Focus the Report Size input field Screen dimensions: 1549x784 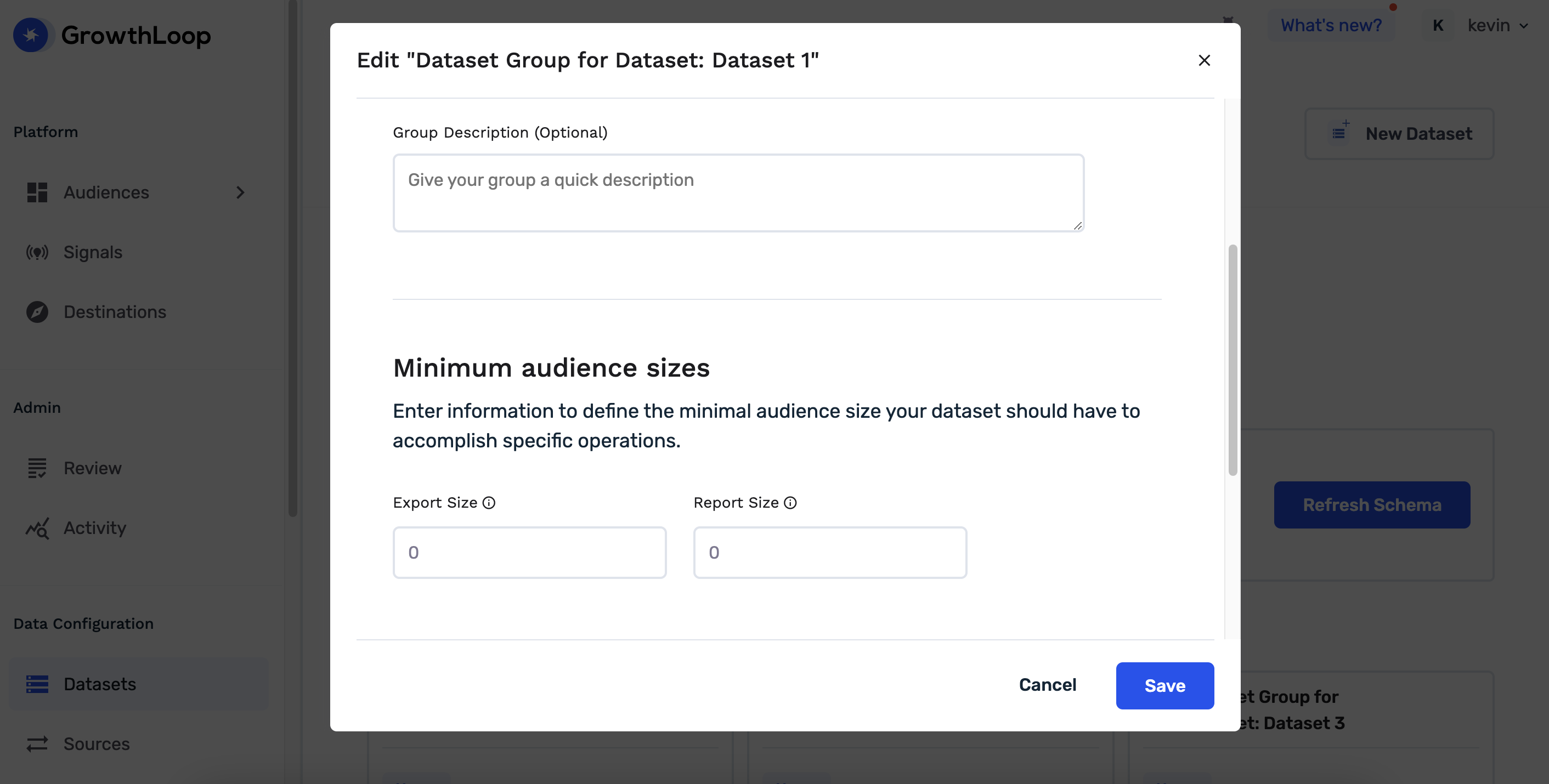click(830, 553)
